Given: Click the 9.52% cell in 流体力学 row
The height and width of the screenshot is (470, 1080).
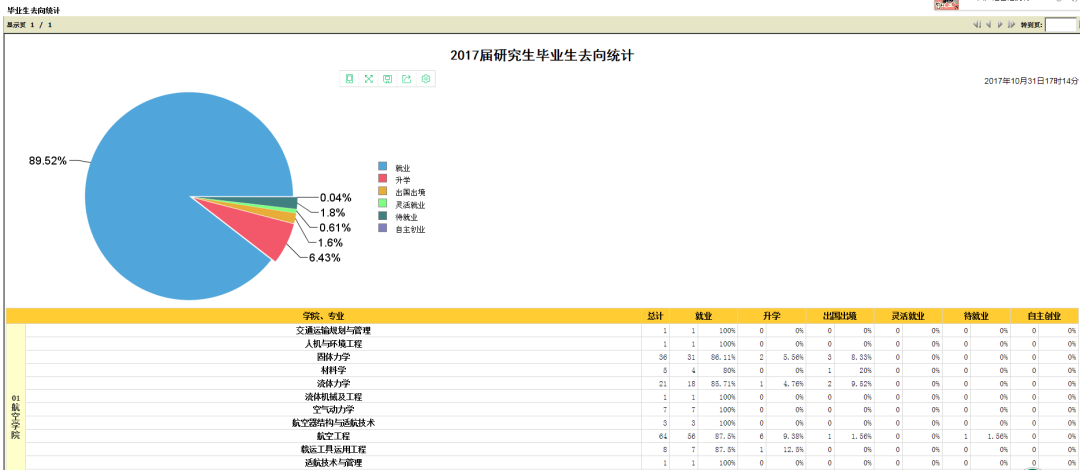Looking at the screenshot, I should tap(854, 383).
